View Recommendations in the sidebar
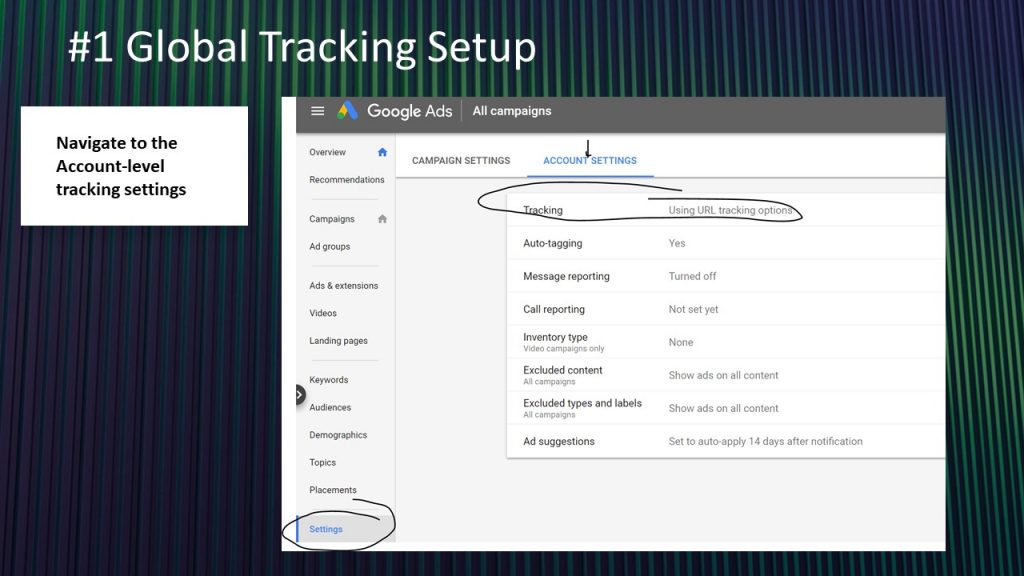The height and width of the screenshot is (576, 1024). pos(346,179)
